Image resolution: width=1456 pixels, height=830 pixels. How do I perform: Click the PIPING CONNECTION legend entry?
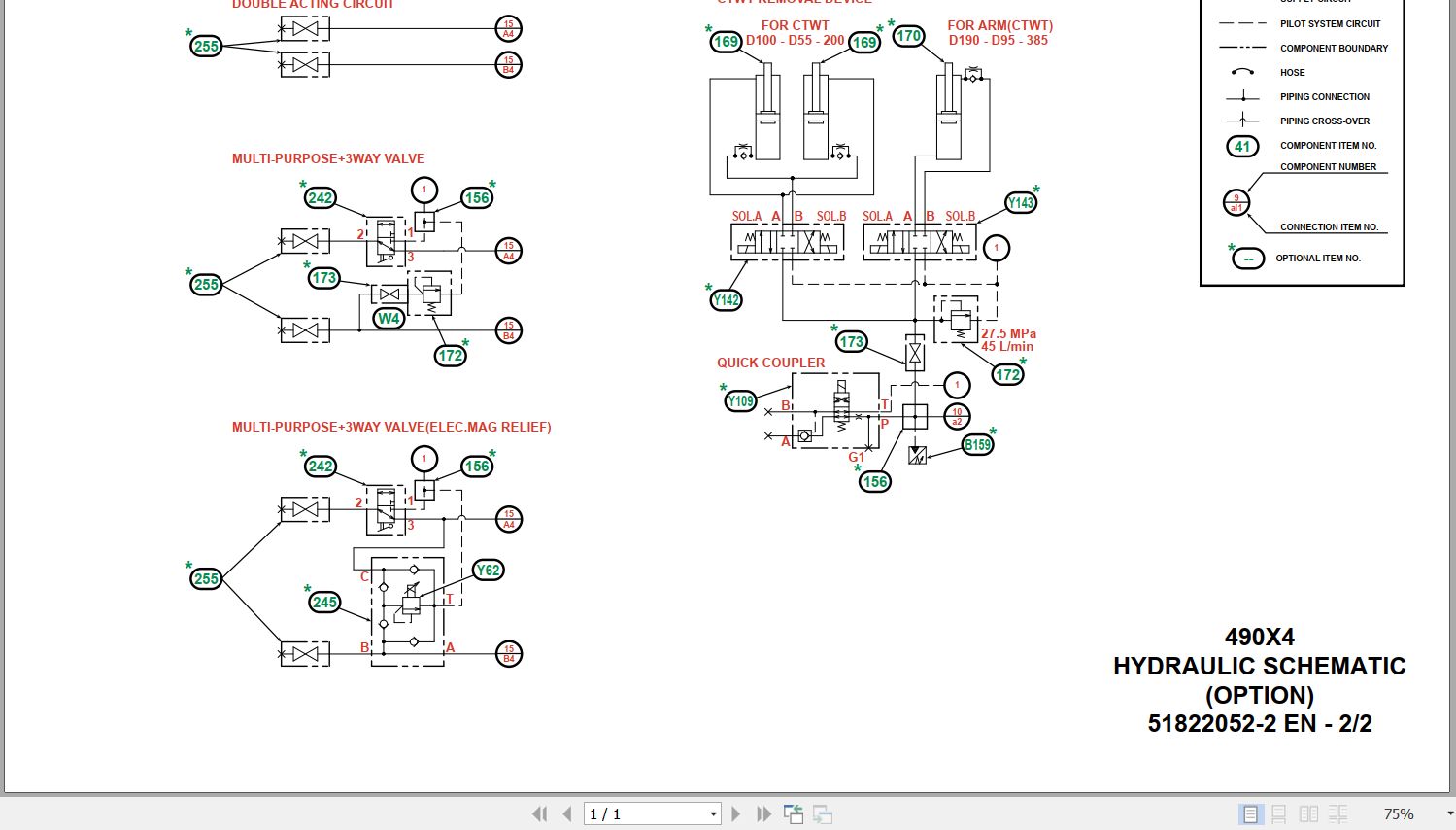(1325, 96)
